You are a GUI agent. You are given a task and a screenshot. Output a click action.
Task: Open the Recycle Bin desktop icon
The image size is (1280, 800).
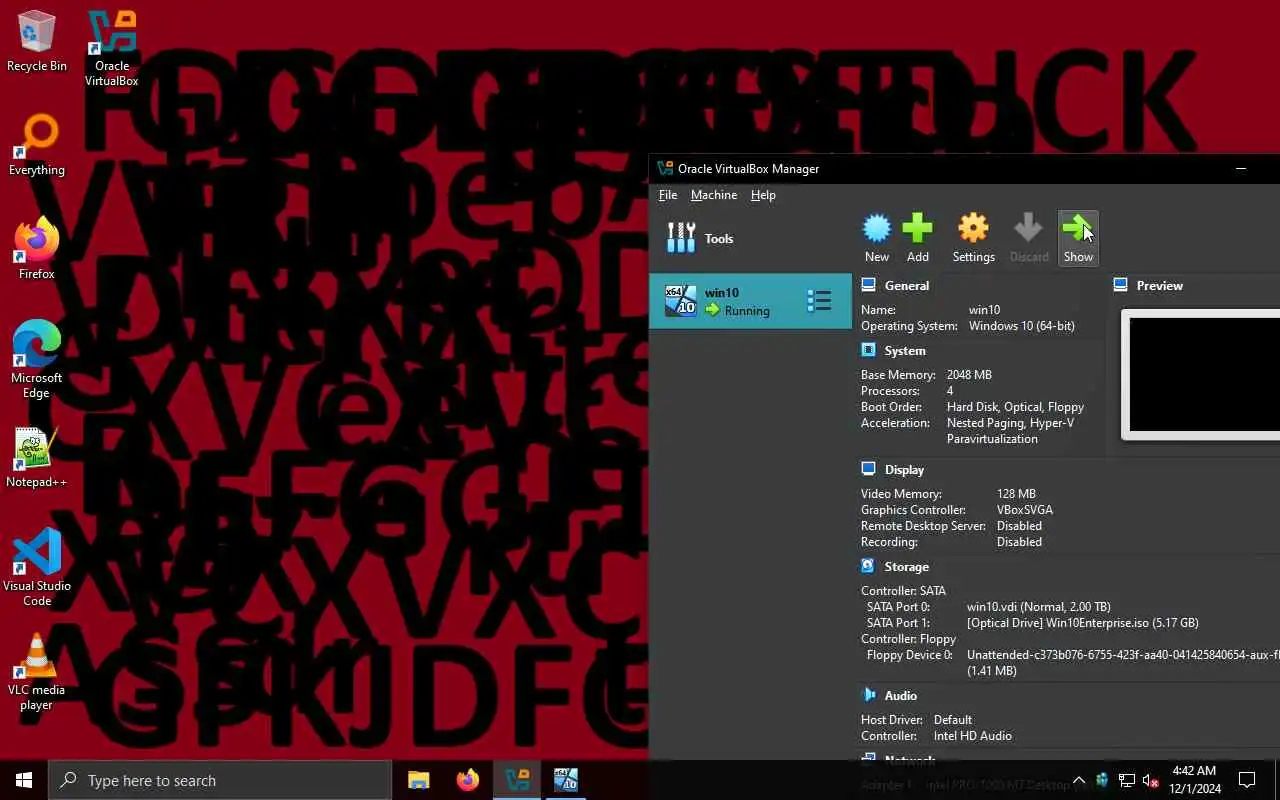37,42
